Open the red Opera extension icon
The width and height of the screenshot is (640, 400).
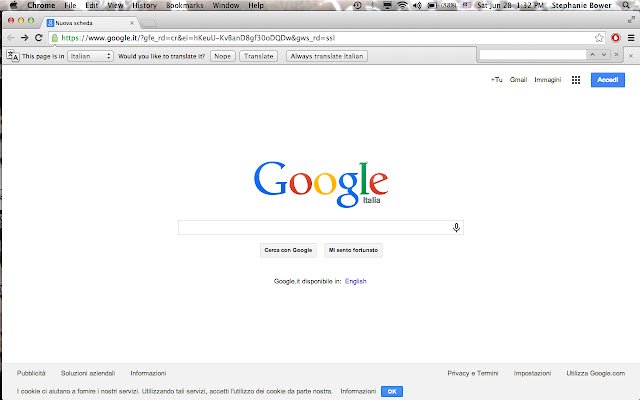[x=616, y=38]
